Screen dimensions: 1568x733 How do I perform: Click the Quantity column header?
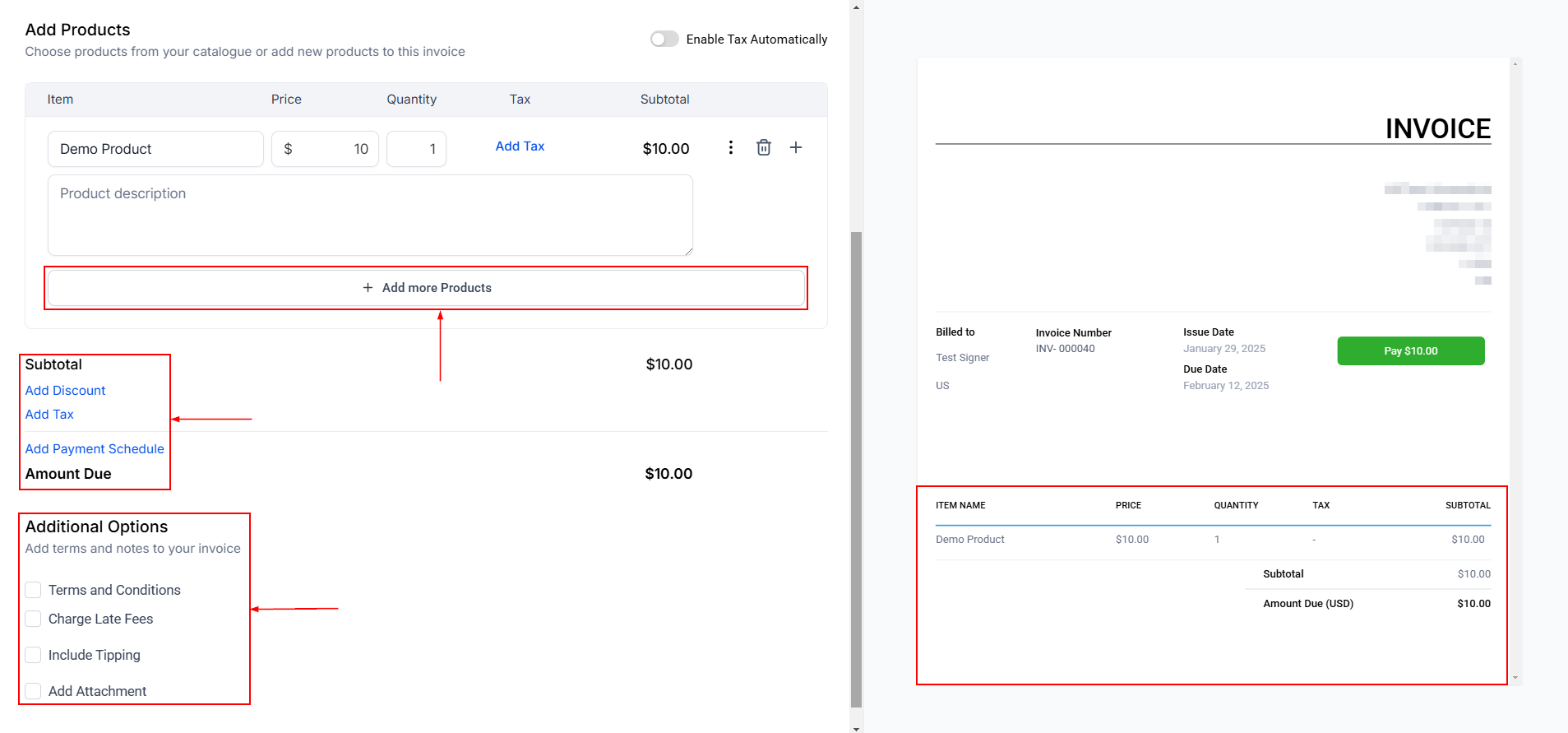[x=412, y=100]
